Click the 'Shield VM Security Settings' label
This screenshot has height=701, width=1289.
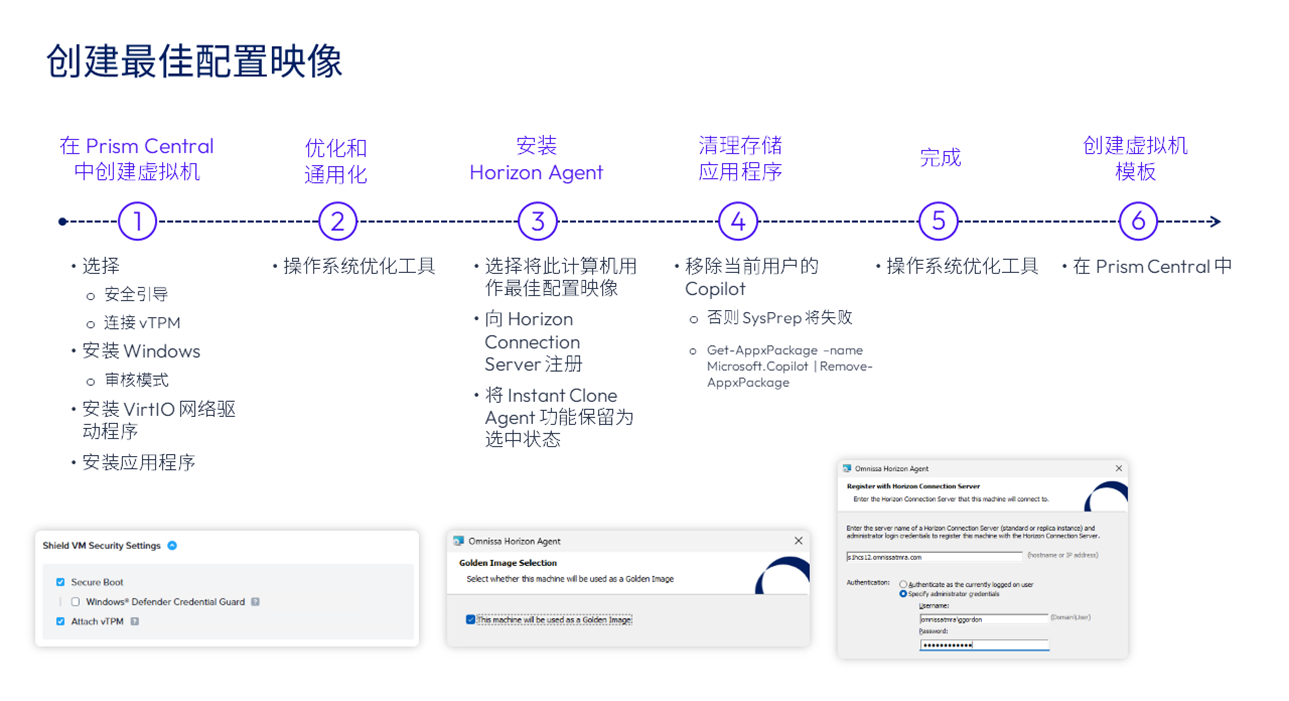pyautogui.click(x=101, y=546)
